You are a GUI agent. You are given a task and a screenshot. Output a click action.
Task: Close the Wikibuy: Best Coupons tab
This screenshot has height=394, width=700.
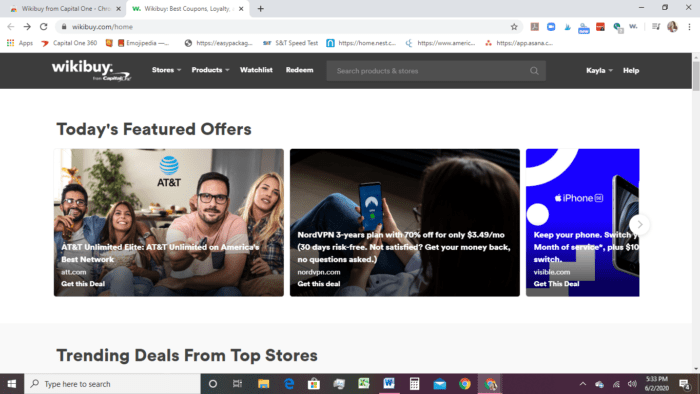[x=241, y=8]
